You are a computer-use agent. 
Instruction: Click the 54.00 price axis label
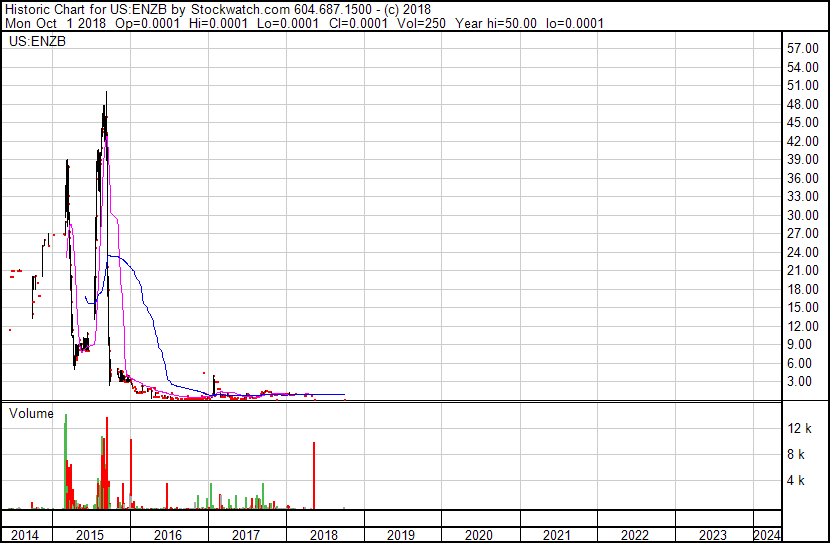coord(803,67)
